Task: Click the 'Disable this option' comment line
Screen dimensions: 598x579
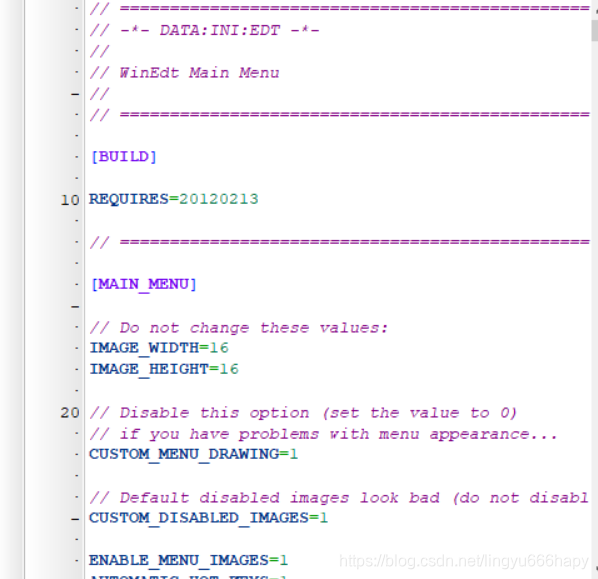Action: tap(304, 413)
